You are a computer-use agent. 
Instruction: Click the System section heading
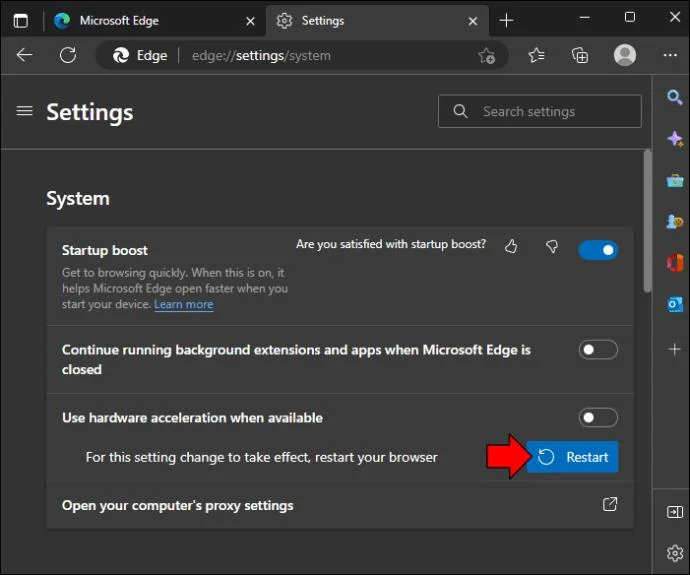point(78,199)
